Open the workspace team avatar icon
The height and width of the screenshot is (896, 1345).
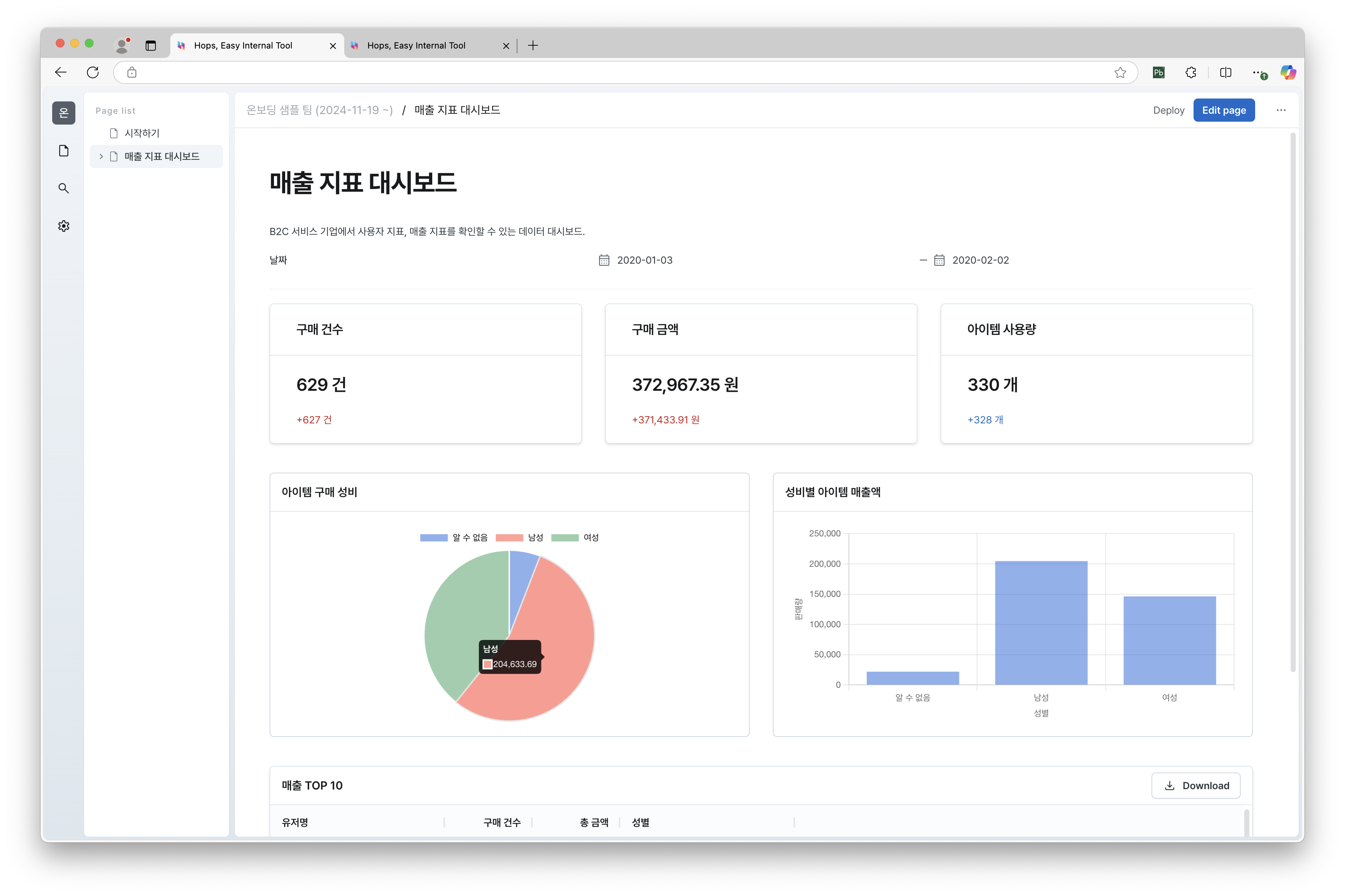point(63,113)
